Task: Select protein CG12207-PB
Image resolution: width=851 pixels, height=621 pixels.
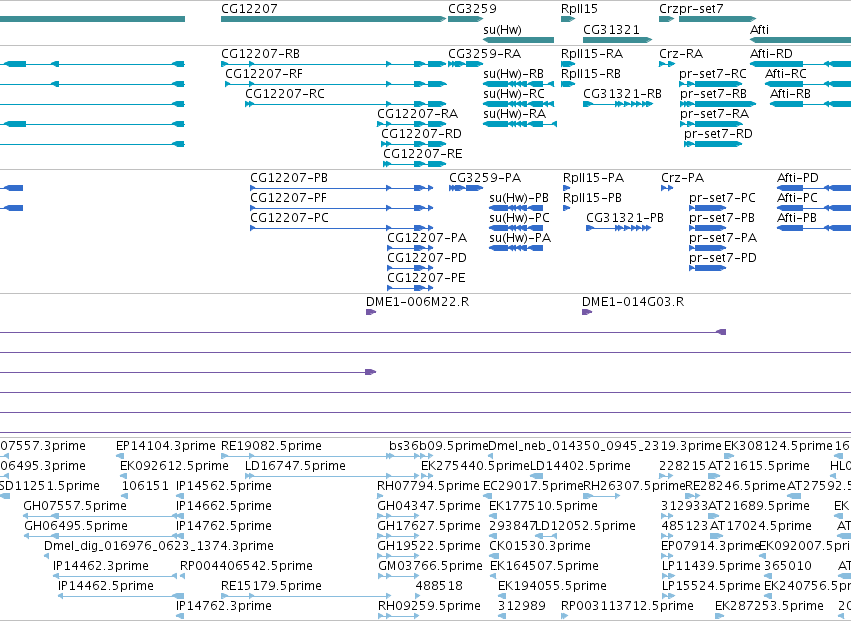Action: click(x=341, y=188)
